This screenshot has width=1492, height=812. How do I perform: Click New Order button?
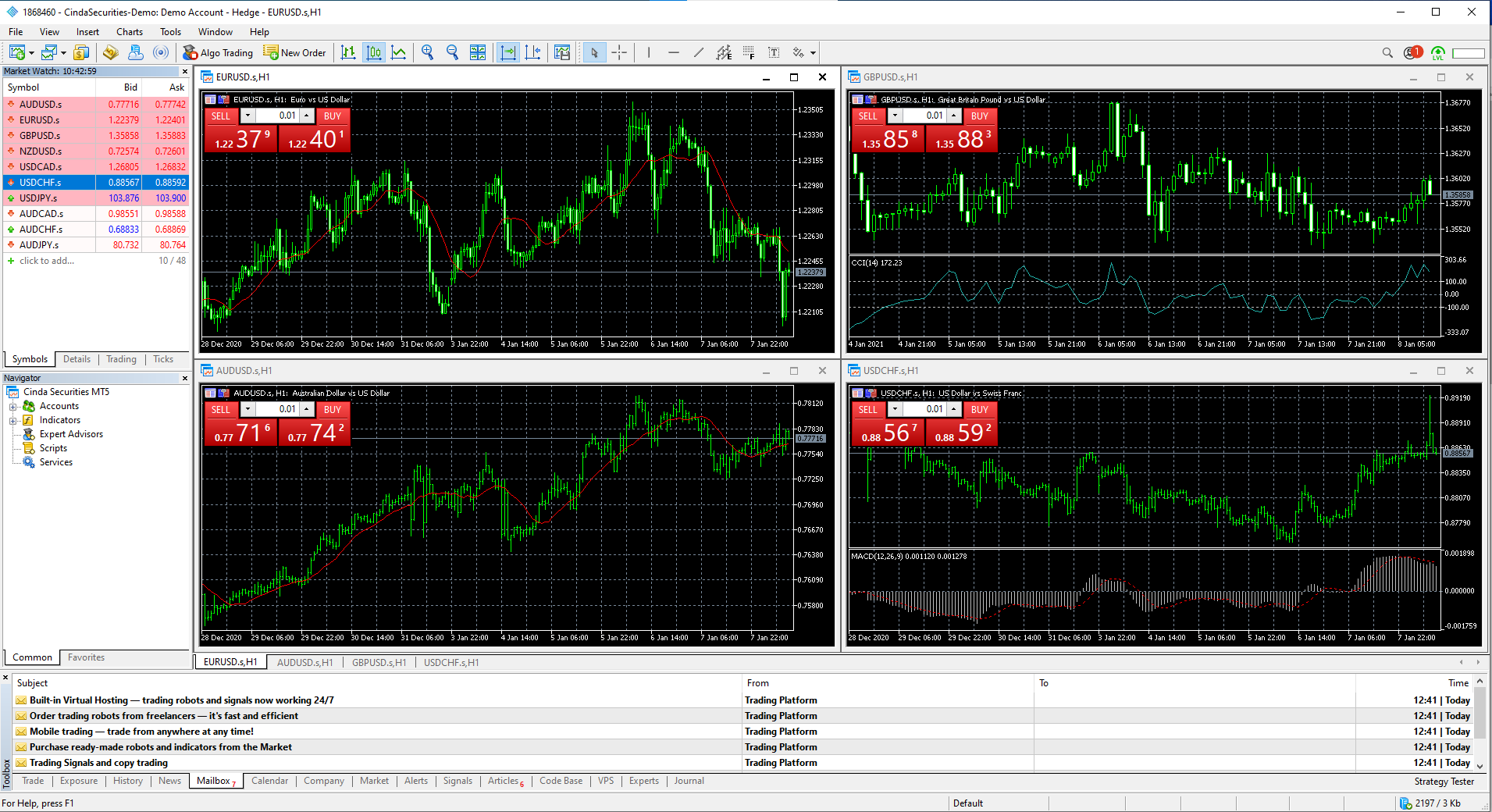(x=295, y=52)
